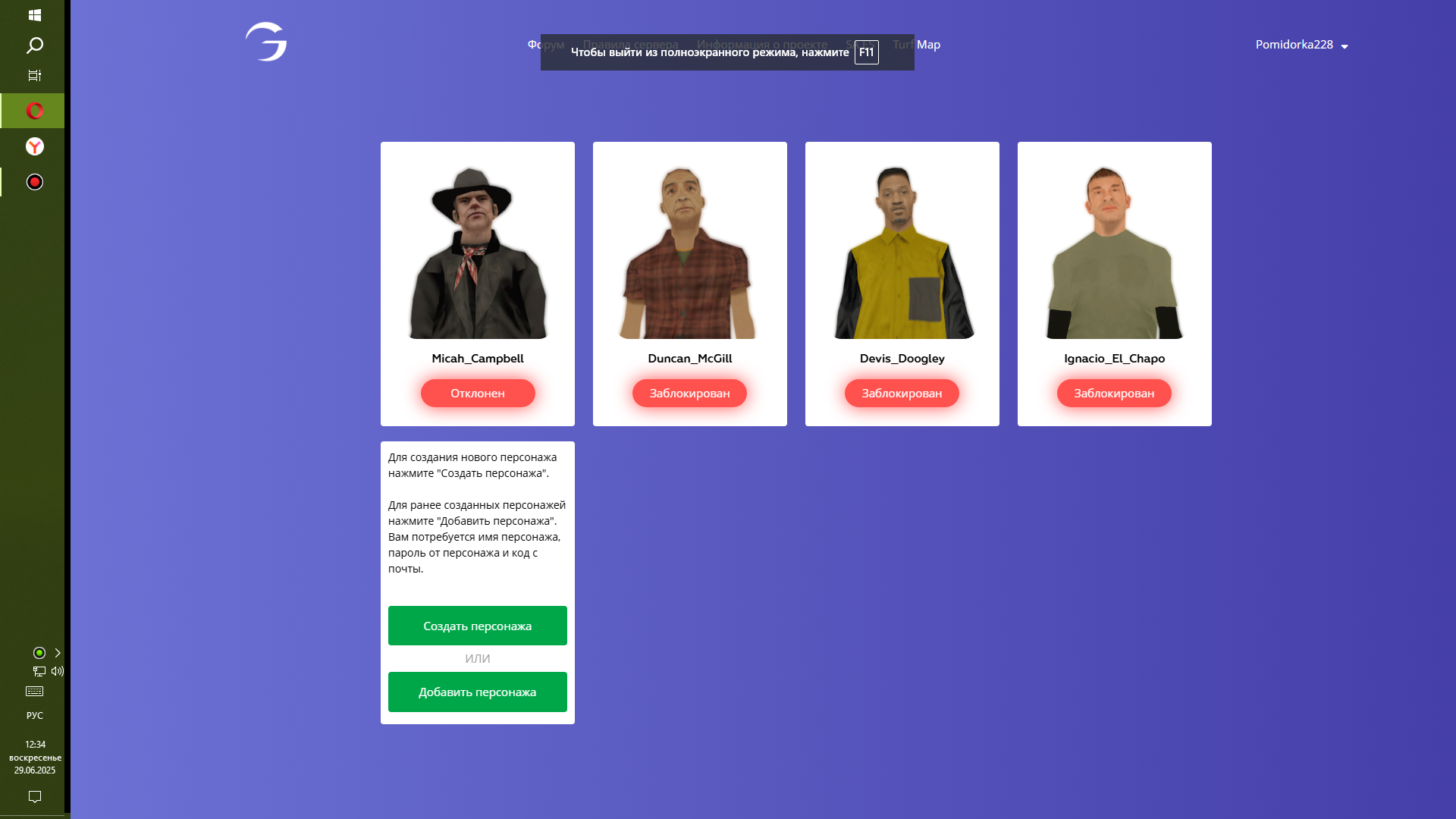The height and width of the screenshot is (819, 1456).
Task: Click the red recording app icon
Action: pos(34,182)
